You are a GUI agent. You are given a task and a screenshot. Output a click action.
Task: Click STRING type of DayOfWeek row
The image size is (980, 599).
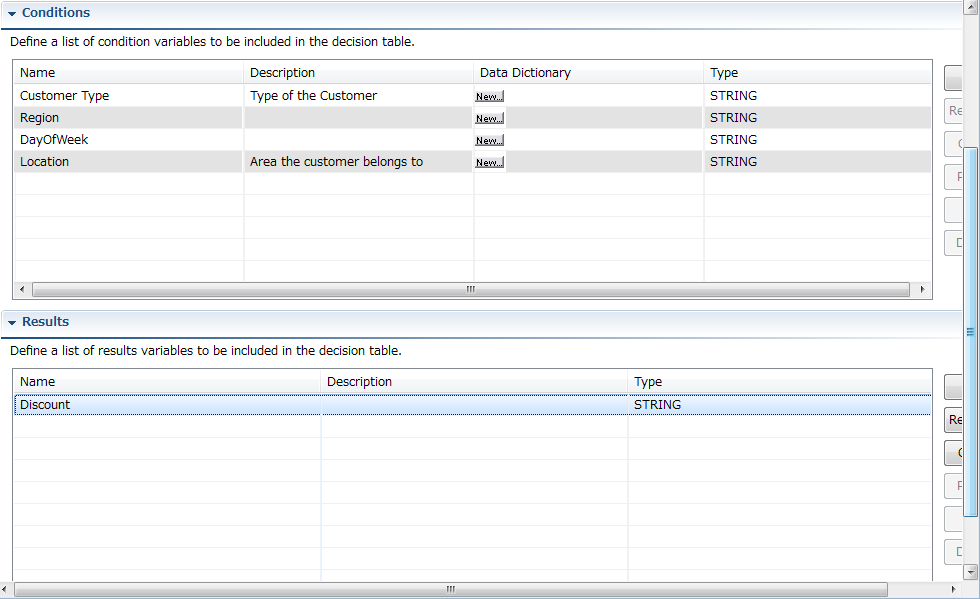(818, 139)
